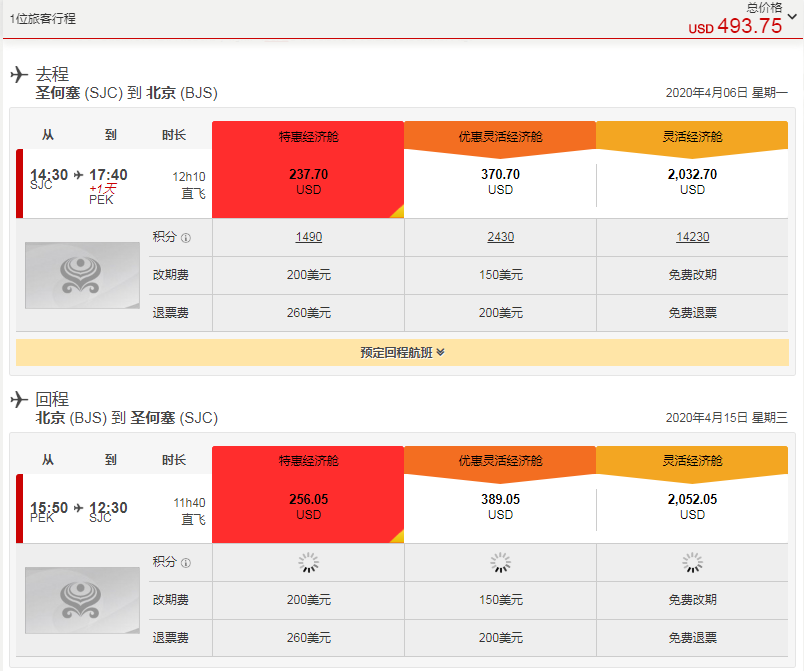Click Hainan Airlines logo thumbnail in outbound flight
The height and width of the screenshot is (671, 804).
tap(83, 275)
